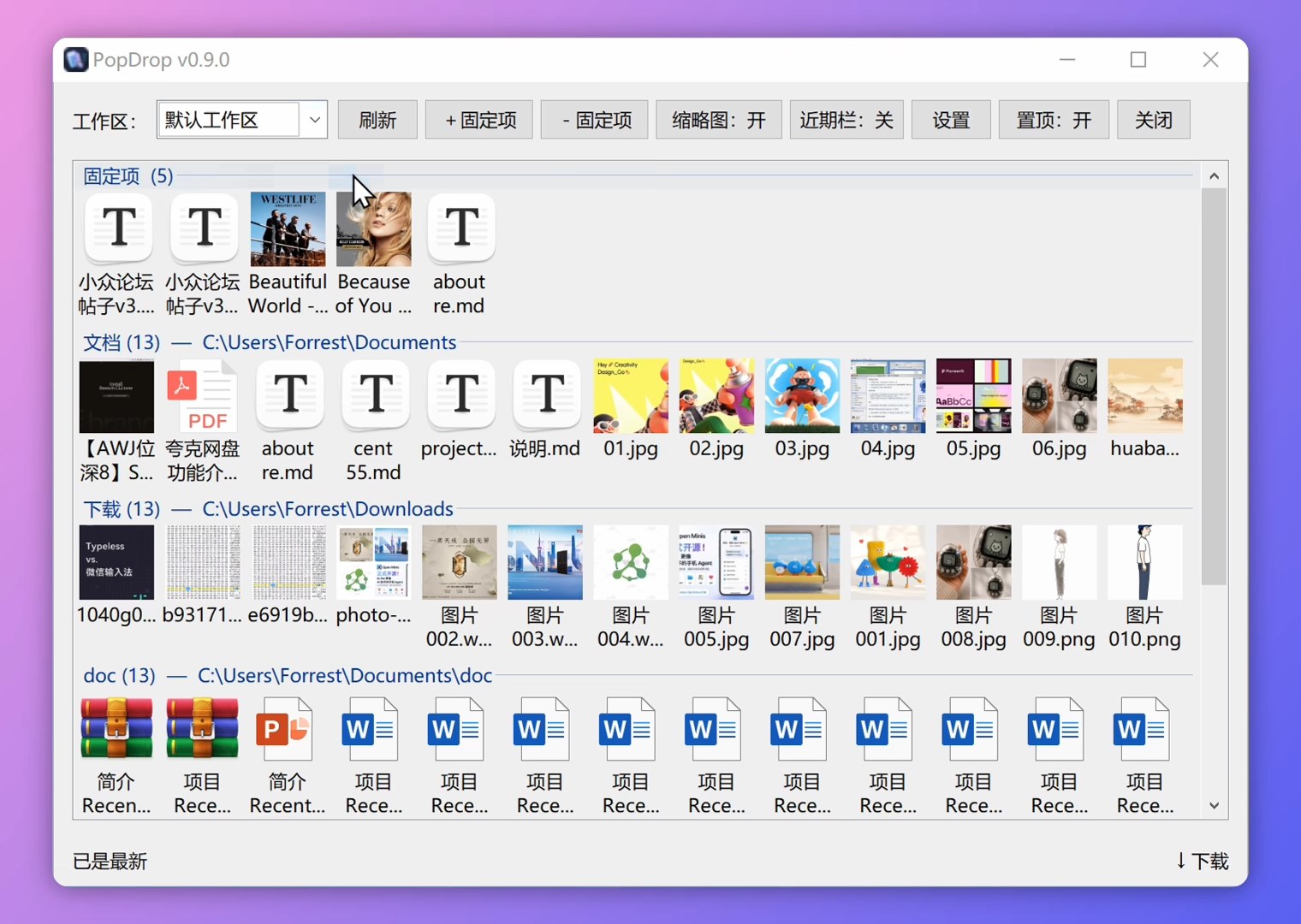Open the 01.jpg image thumbnail
This screenshot has height=924, width=1301.
[631, 396]
